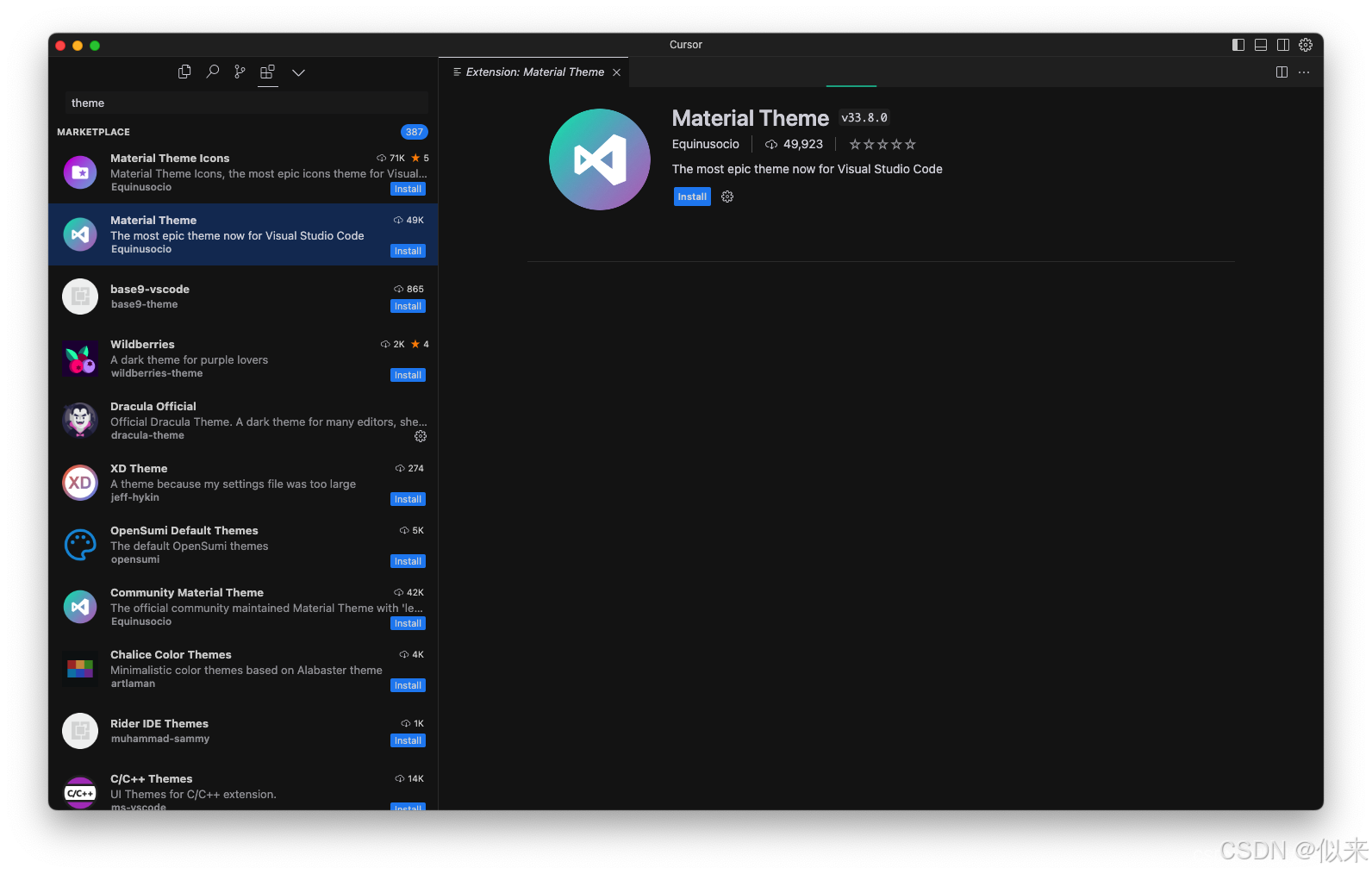Install Chalice Color Themes
Image resolution: width=1372 pixels, height=874 pixels.
pyautogui.click(x=408, y=685)
